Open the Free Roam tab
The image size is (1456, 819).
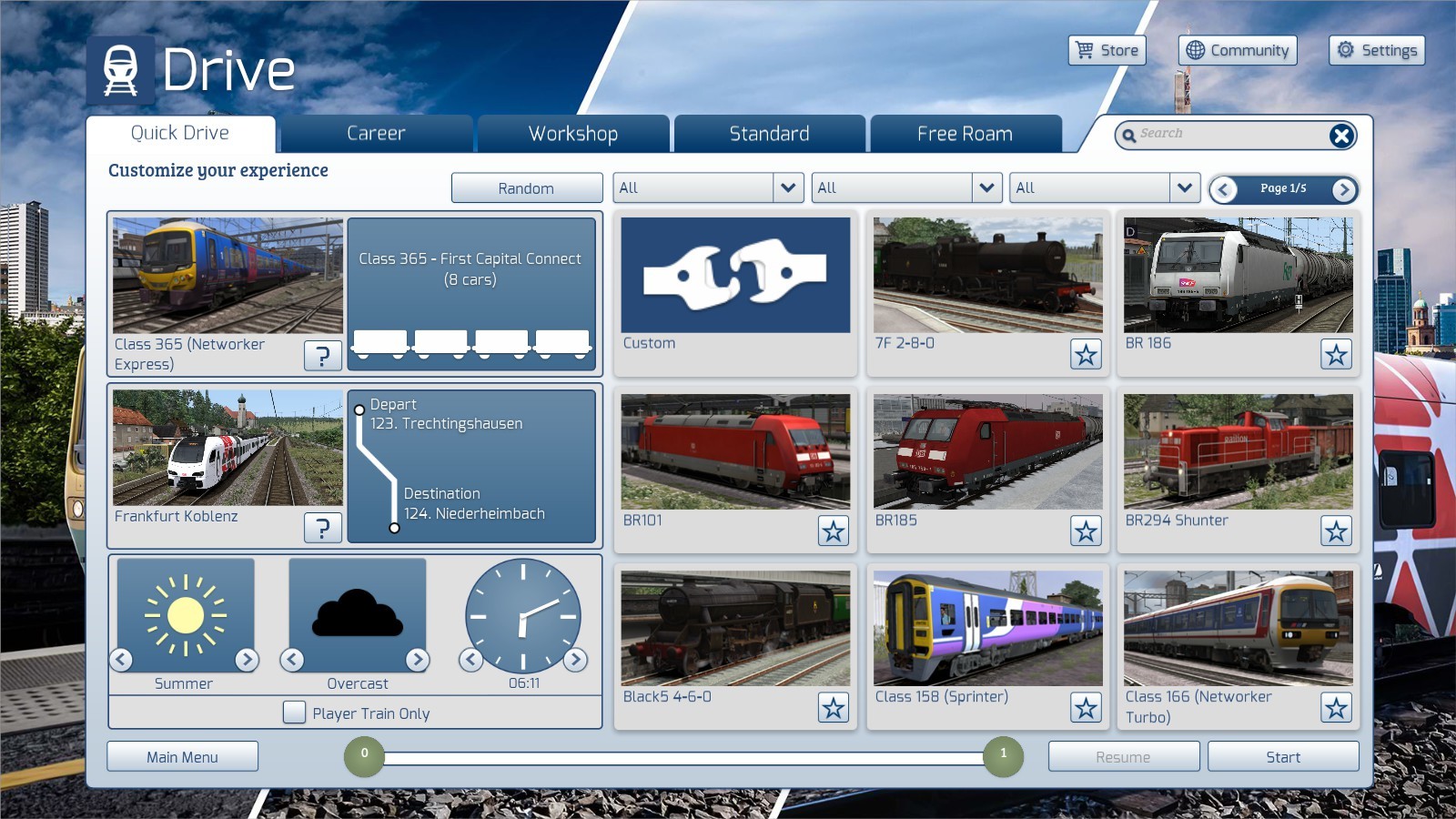[965, 134]
